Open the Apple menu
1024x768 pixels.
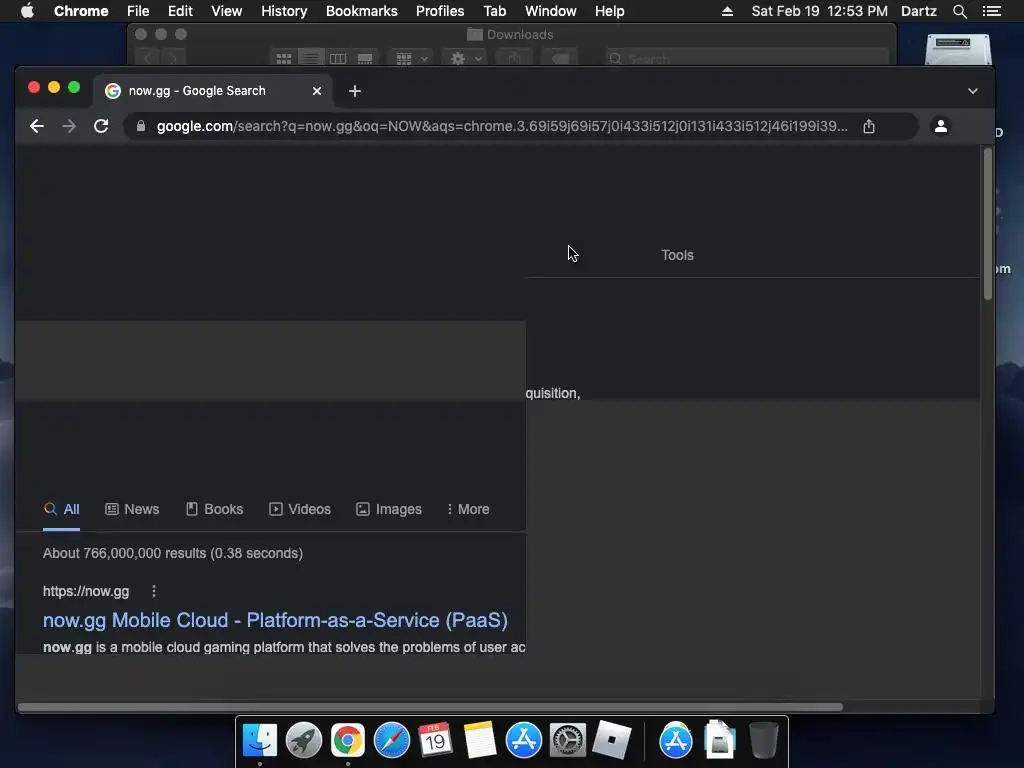[x=27, y=11]
